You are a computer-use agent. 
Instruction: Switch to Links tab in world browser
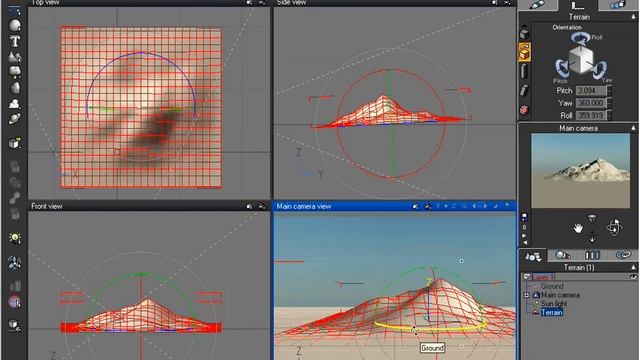point(623,256)
